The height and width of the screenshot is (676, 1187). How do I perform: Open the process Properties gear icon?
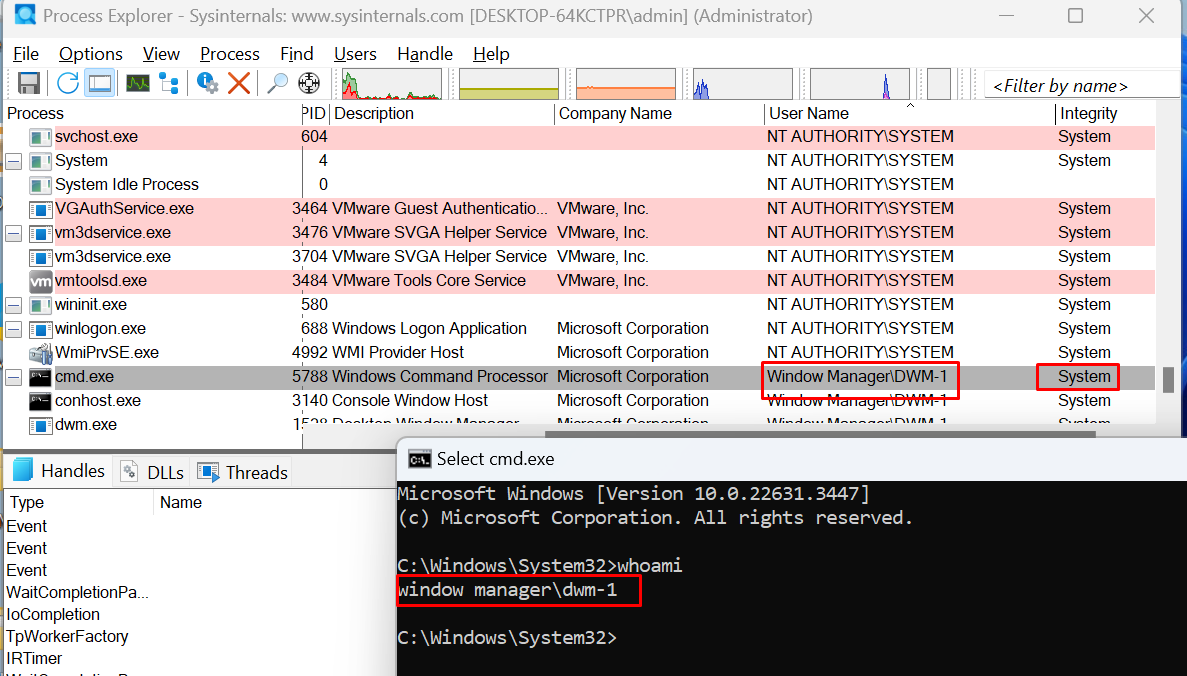click(207, 83)
